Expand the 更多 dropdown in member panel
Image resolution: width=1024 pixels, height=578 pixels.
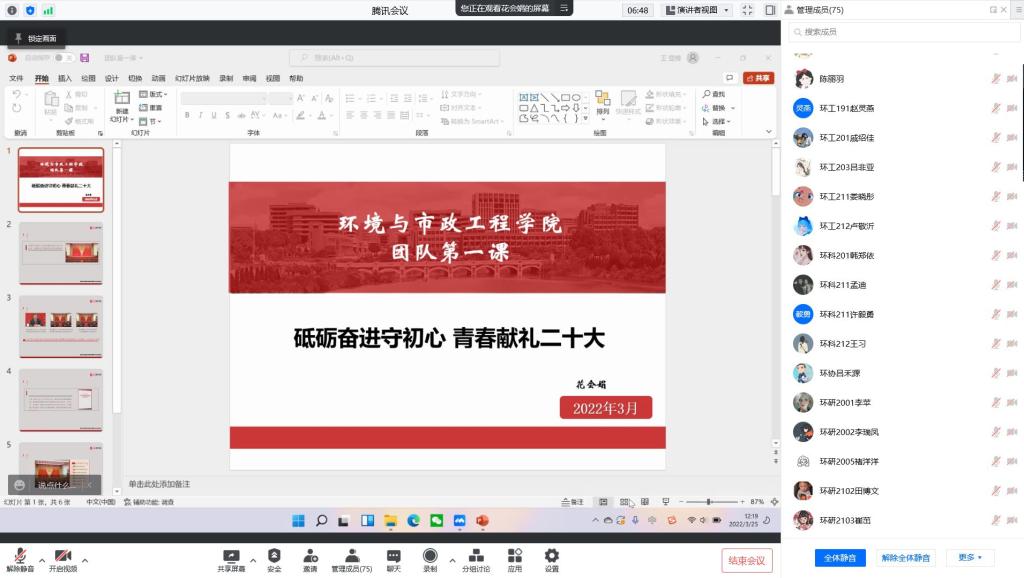969,557
